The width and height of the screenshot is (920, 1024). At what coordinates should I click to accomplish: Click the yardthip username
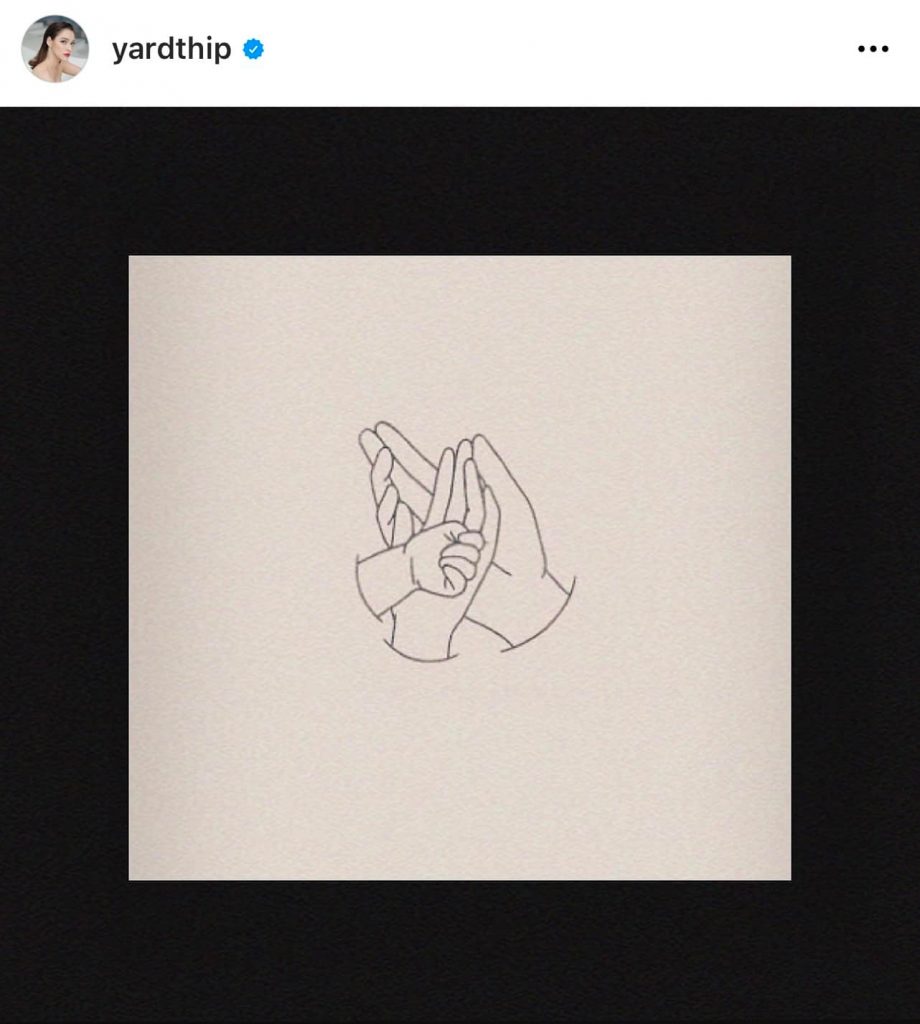(172, 49)
